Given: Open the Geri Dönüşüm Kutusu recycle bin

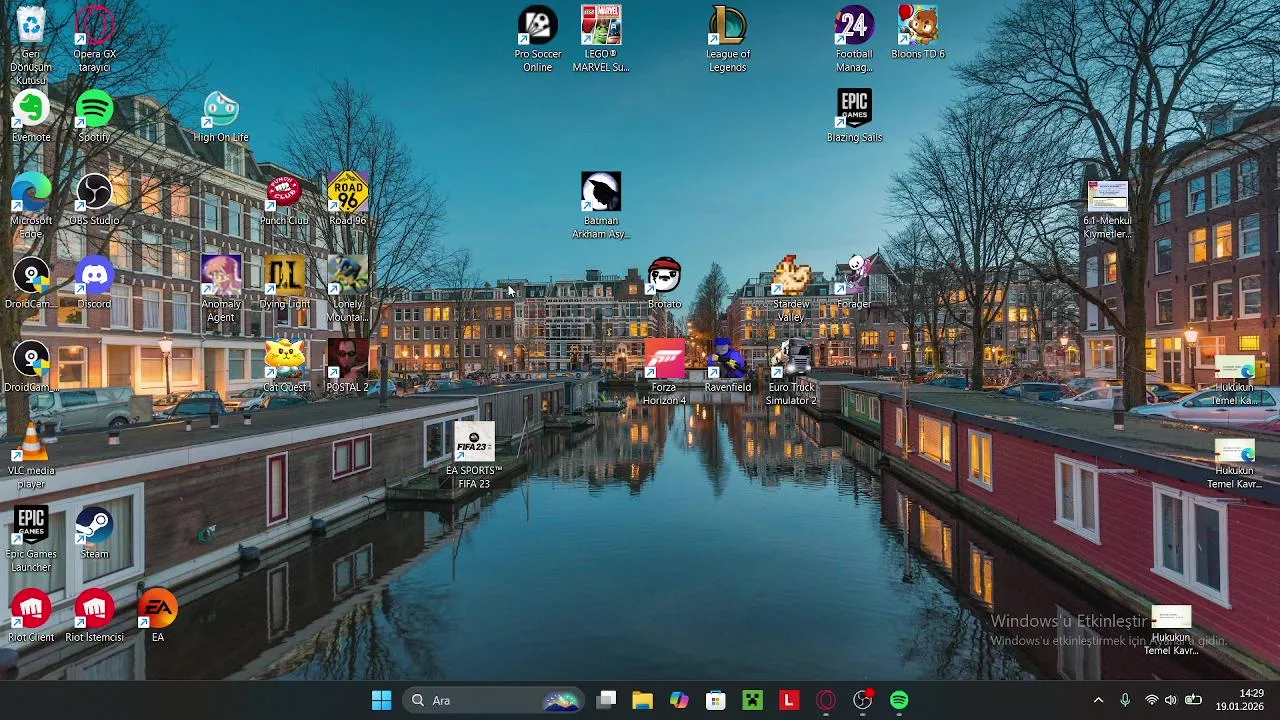Looking at the screenshot, I should click(31, 45).
